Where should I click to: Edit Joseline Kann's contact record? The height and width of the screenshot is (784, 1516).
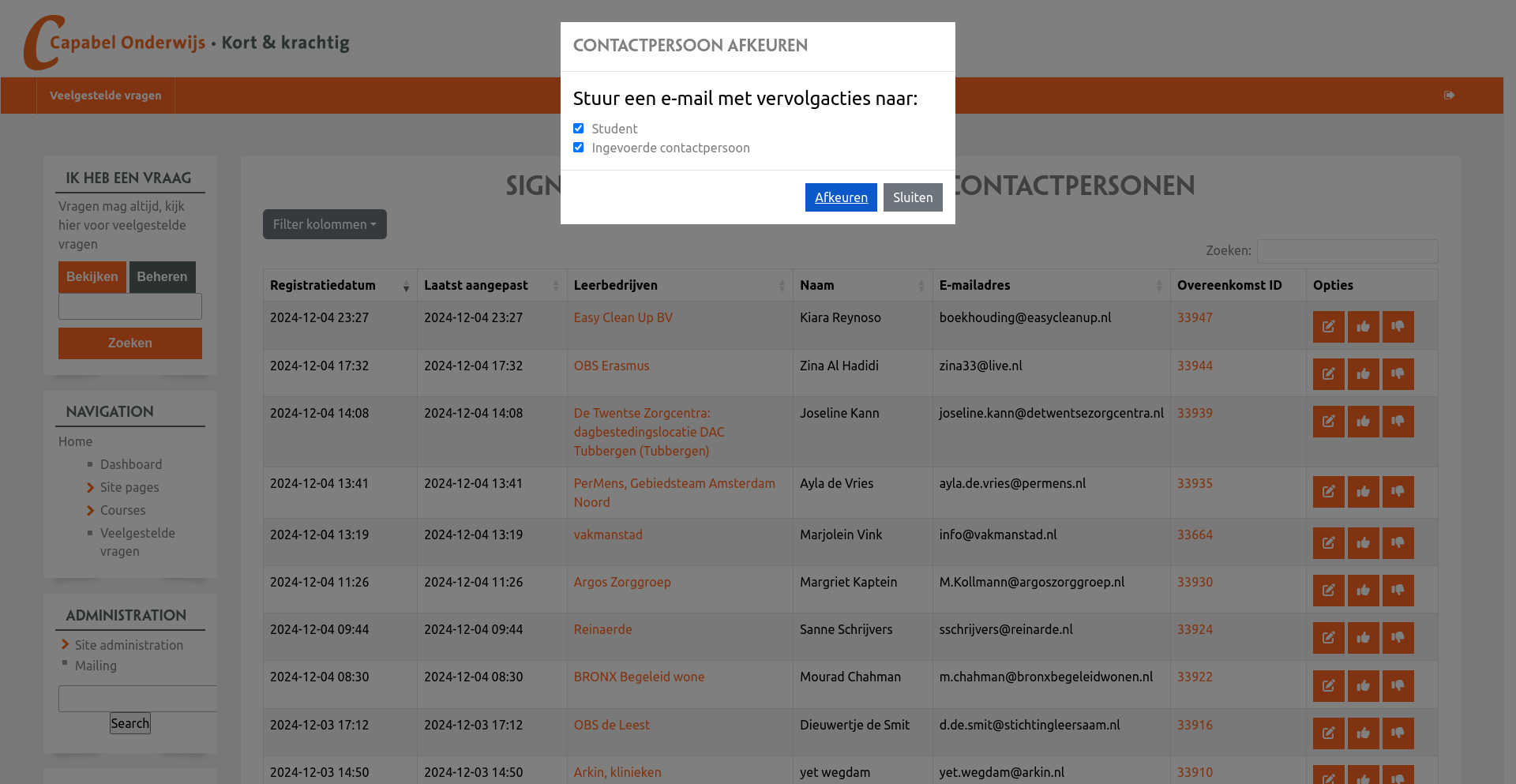coord(1328,422)
